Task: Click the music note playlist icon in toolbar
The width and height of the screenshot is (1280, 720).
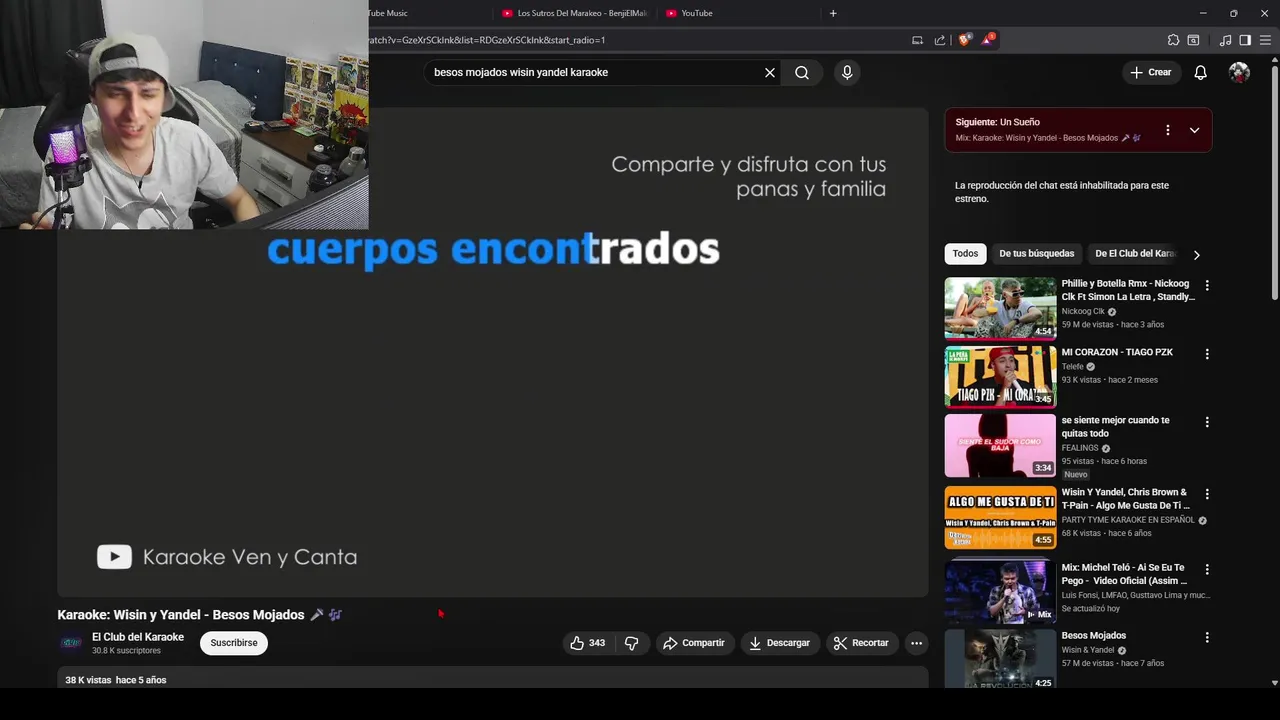Action: point(1225,40)
